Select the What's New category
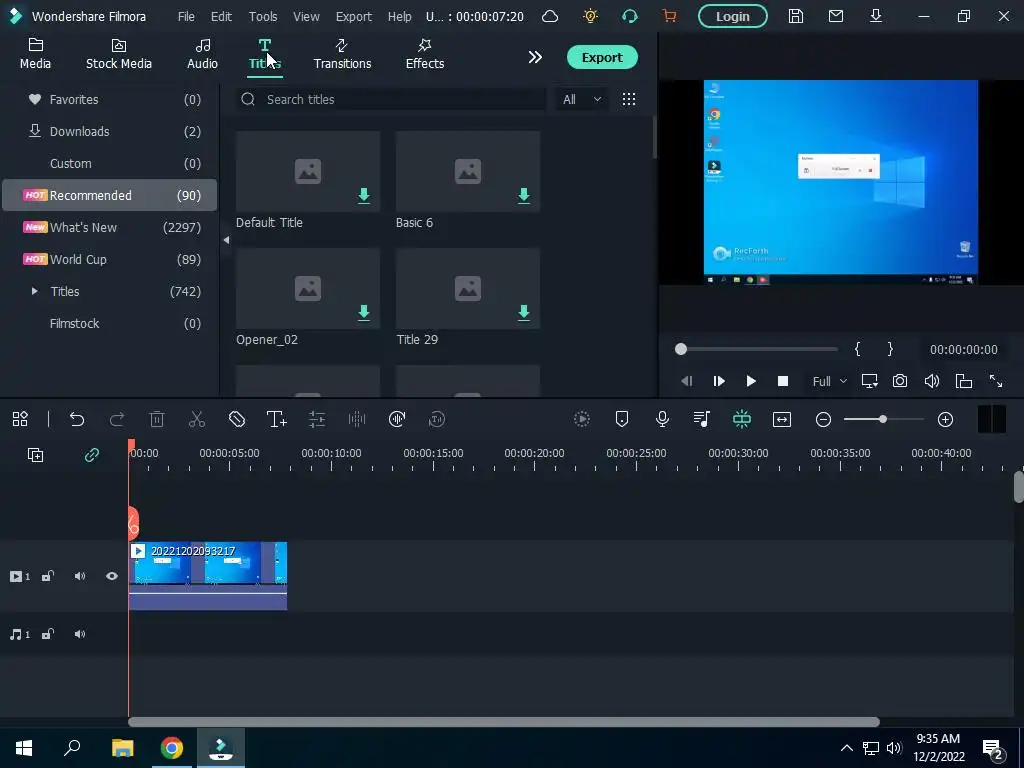1024x768 pixels. click(110, 227)
